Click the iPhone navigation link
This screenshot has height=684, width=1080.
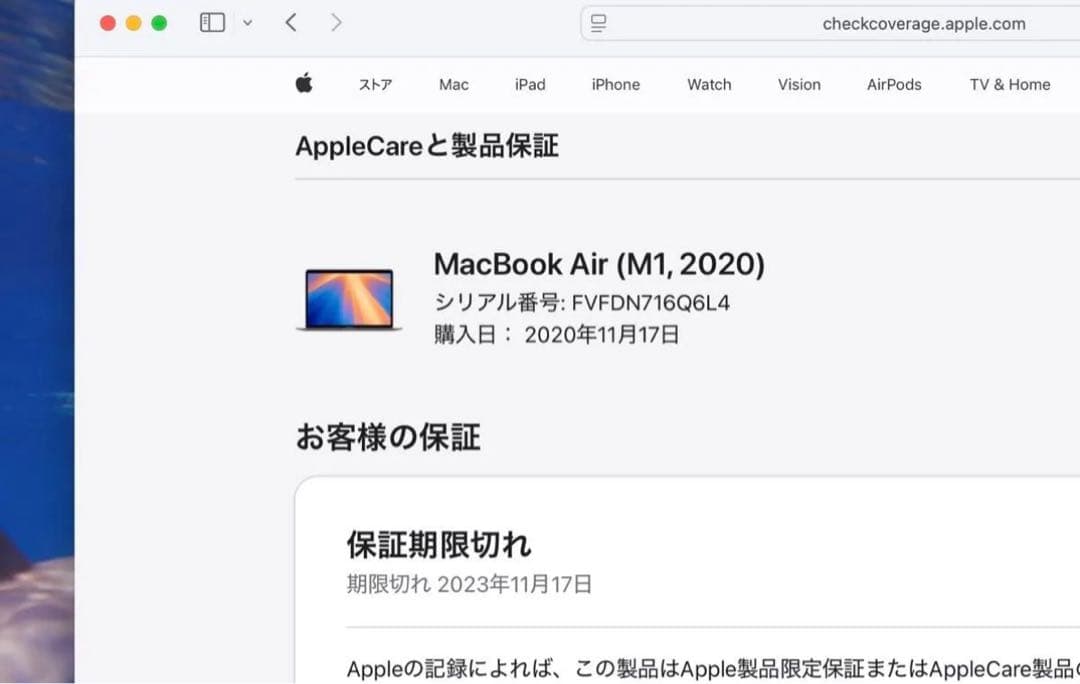tap(615, 85)
